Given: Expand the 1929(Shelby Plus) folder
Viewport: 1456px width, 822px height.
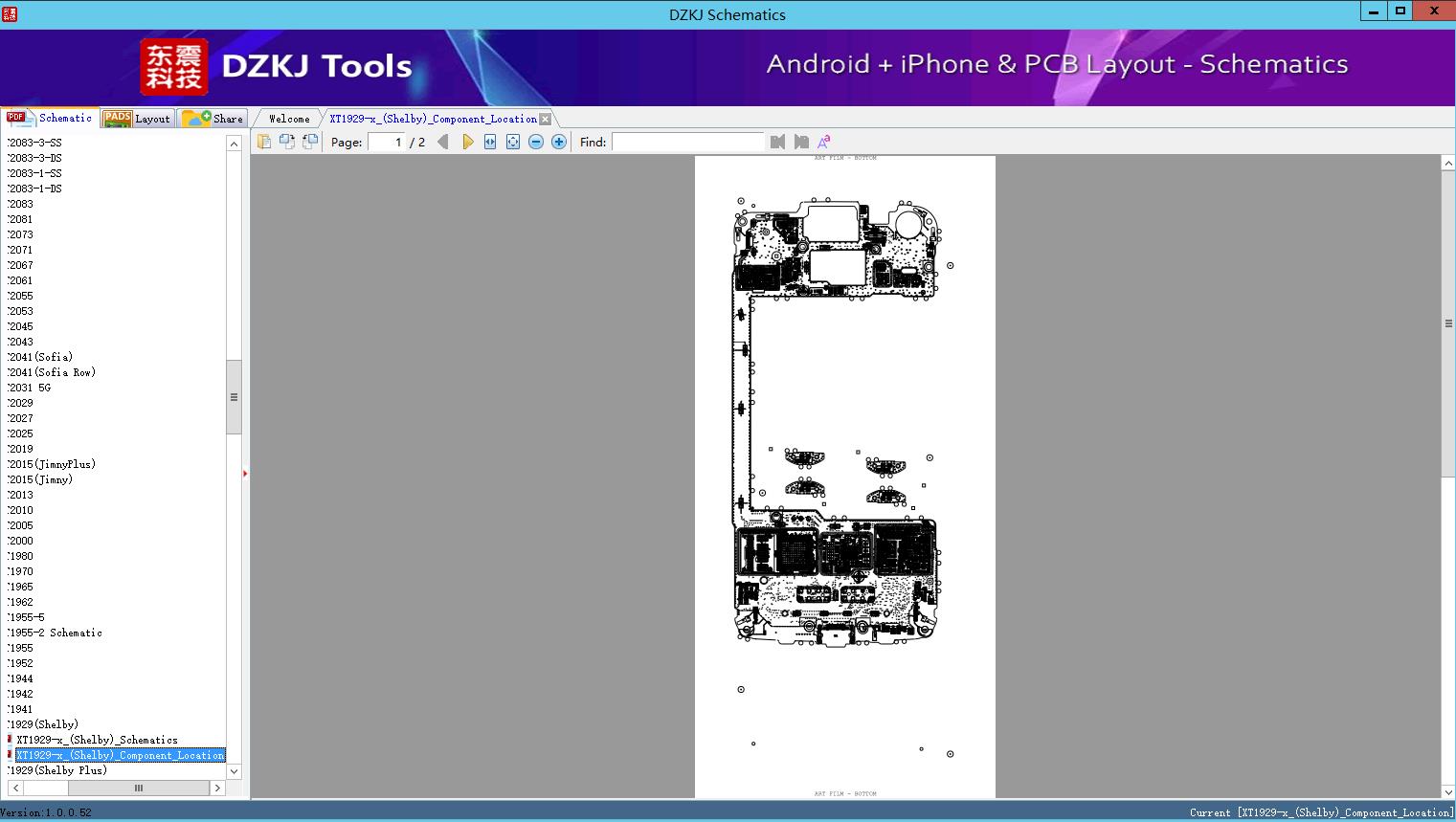Looking at the screenshot, I should pos(57,770).
